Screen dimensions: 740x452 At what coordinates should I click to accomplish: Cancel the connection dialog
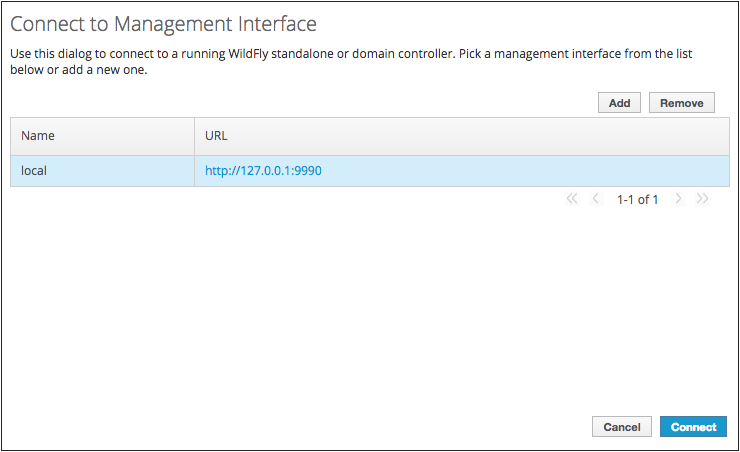tap(621, 427)
